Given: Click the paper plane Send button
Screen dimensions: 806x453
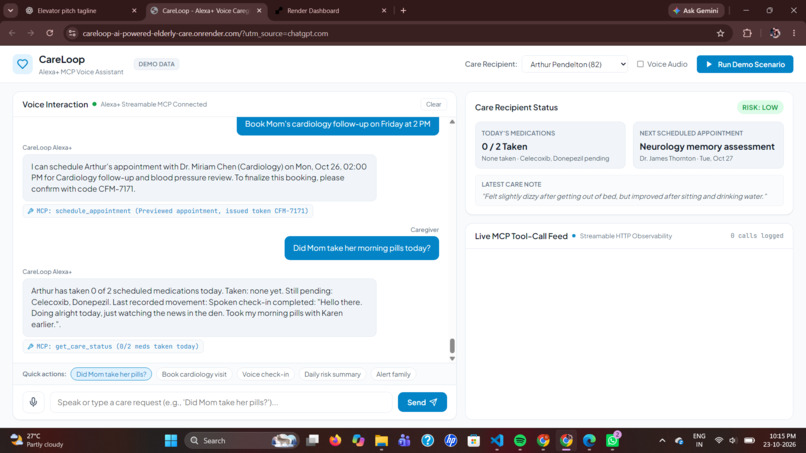Looking at the screenshot, I should click(422, 402).
